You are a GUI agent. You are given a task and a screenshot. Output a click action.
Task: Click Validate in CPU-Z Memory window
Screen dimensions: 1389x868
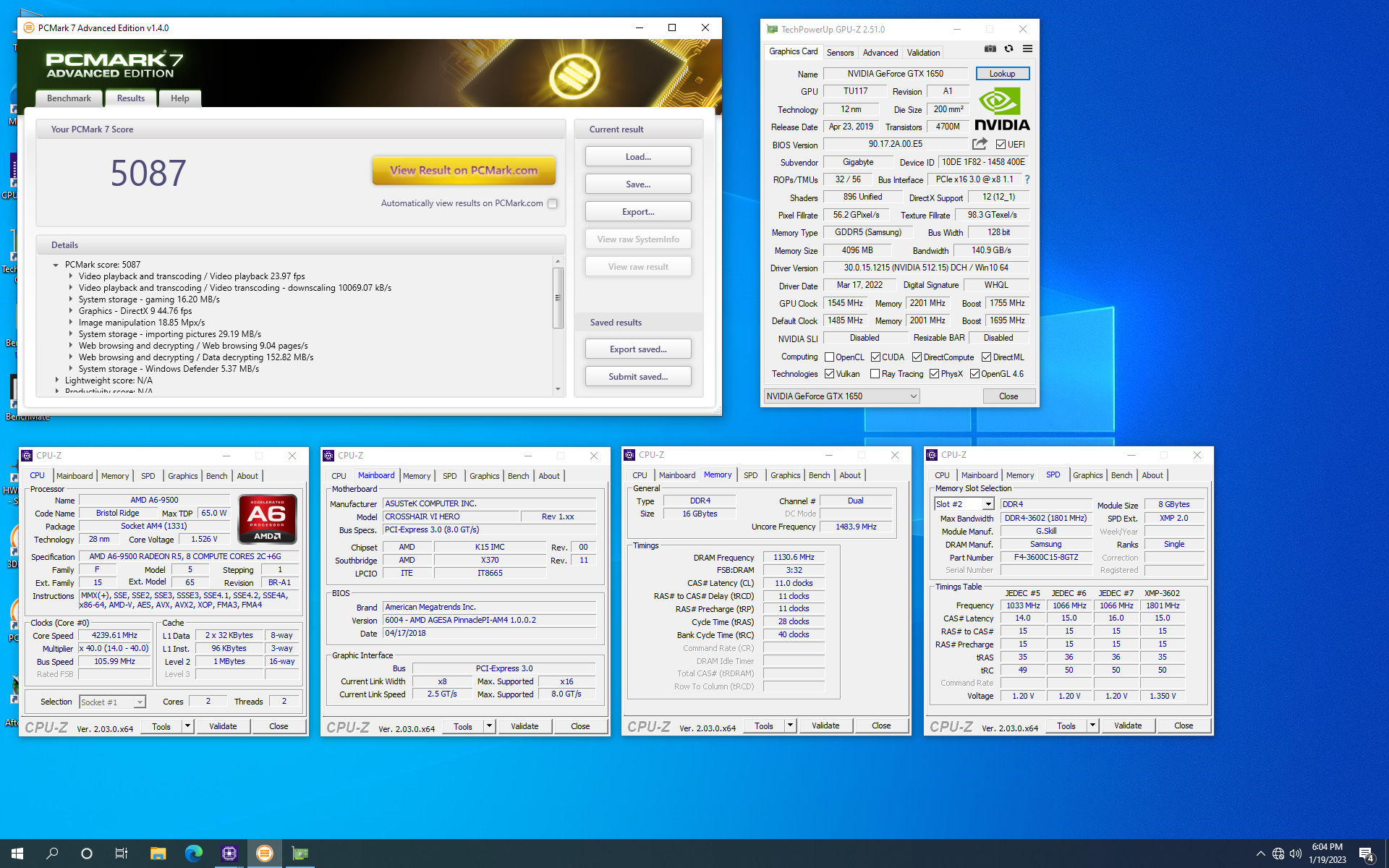pos(825,725)
